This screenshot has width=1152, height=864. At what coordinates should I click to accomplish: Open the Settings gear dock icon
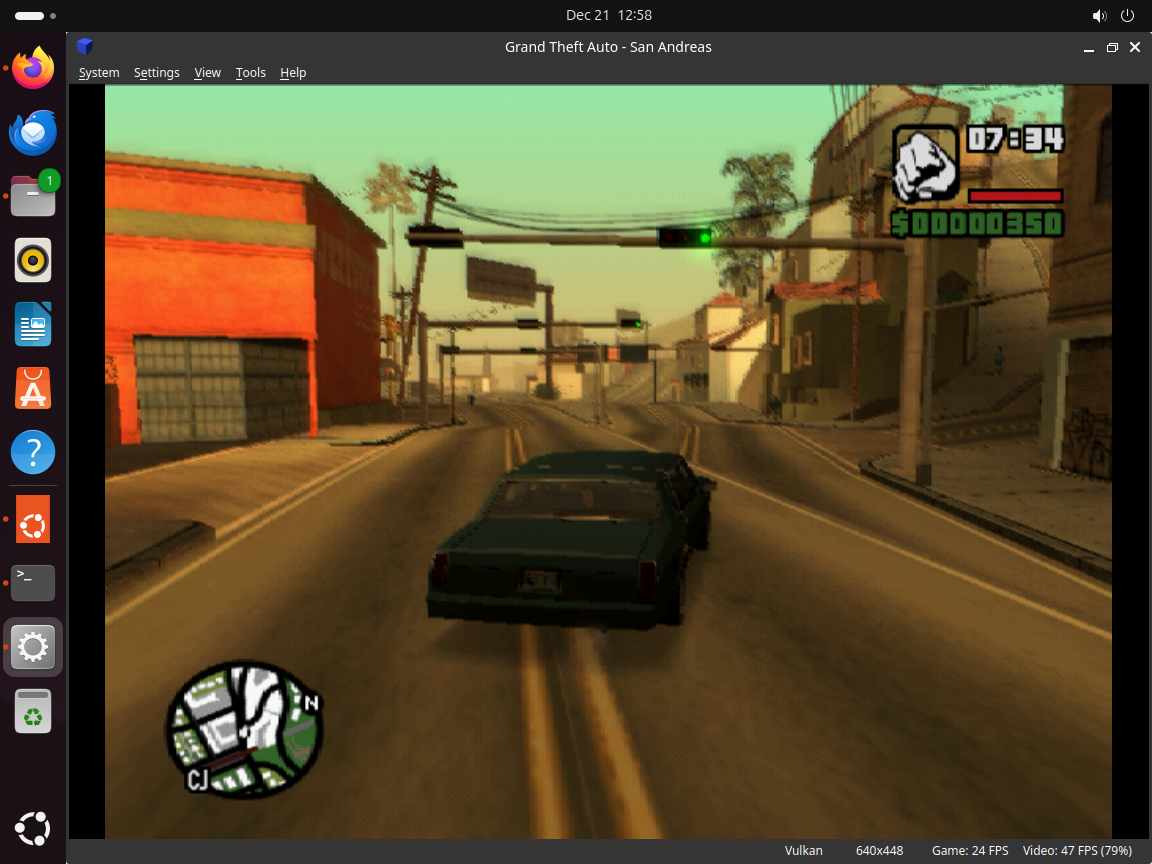[33, 647]
